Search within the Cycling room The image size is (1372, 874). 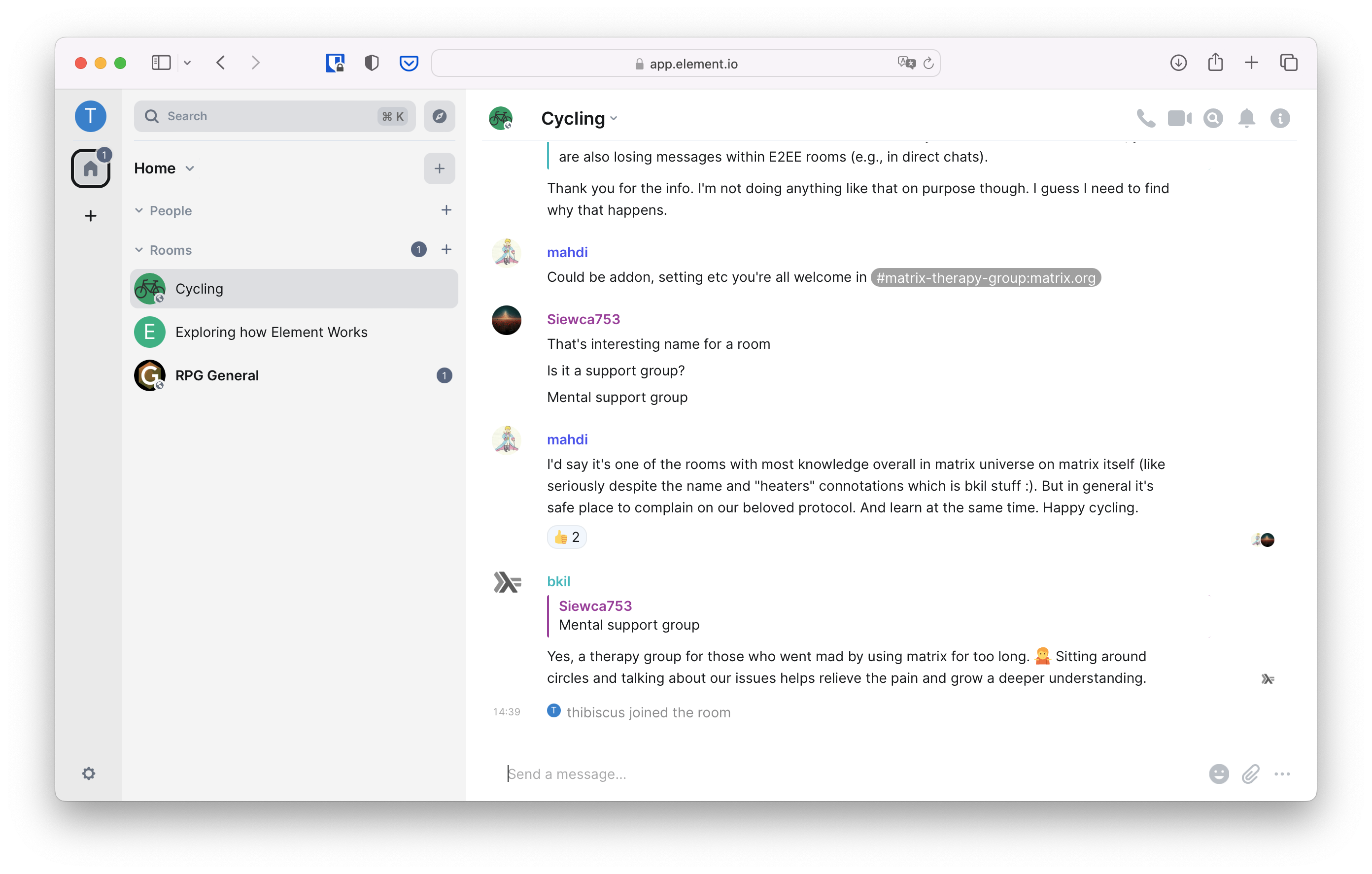pos(1213,118)
